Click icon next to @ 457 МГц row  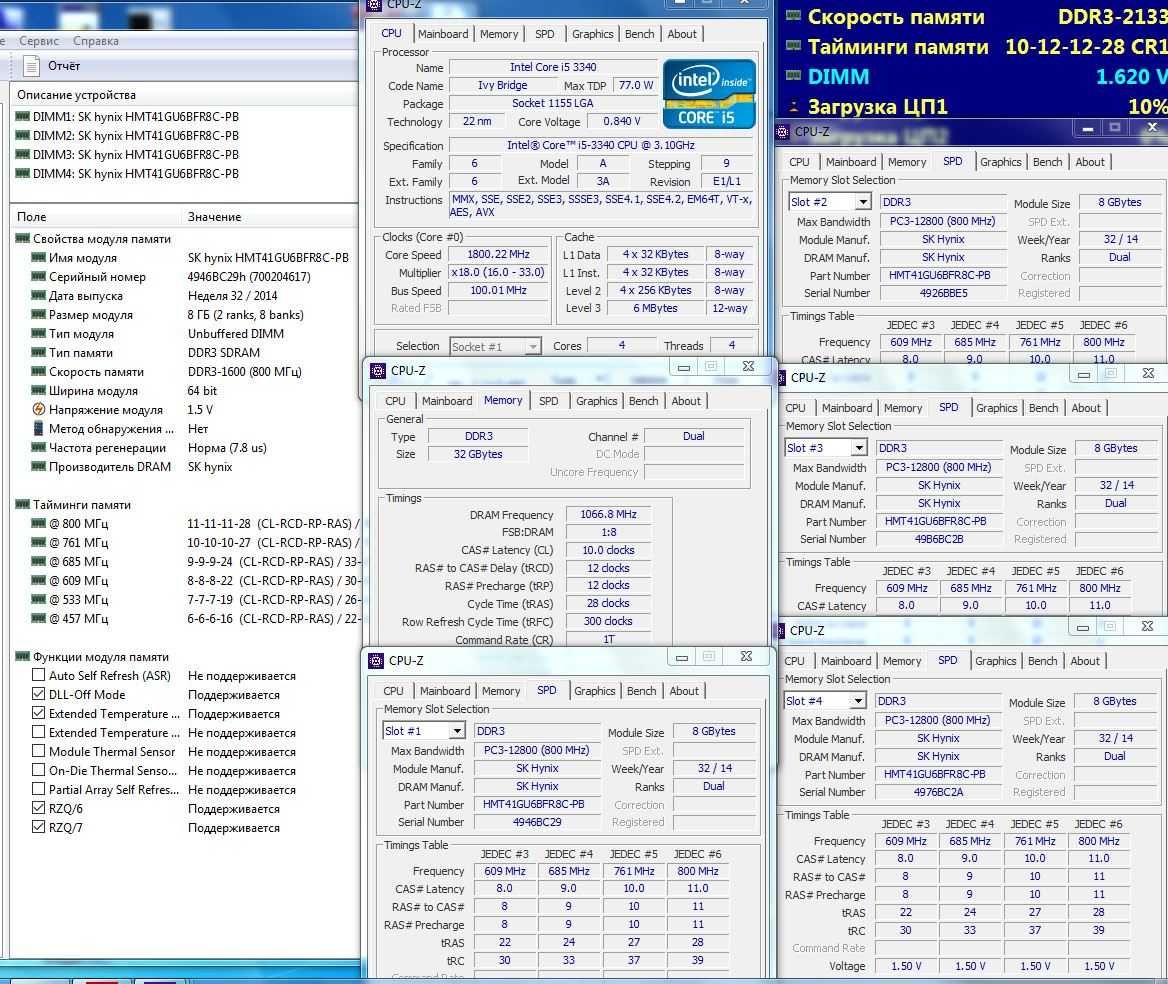[39, 618]
